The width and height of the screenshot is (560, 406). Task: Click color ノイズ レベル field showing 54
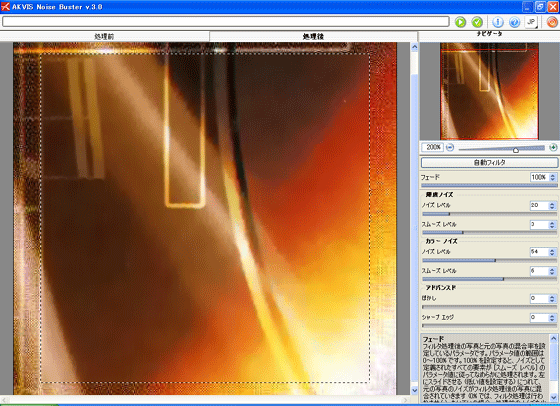click(539, 252)
